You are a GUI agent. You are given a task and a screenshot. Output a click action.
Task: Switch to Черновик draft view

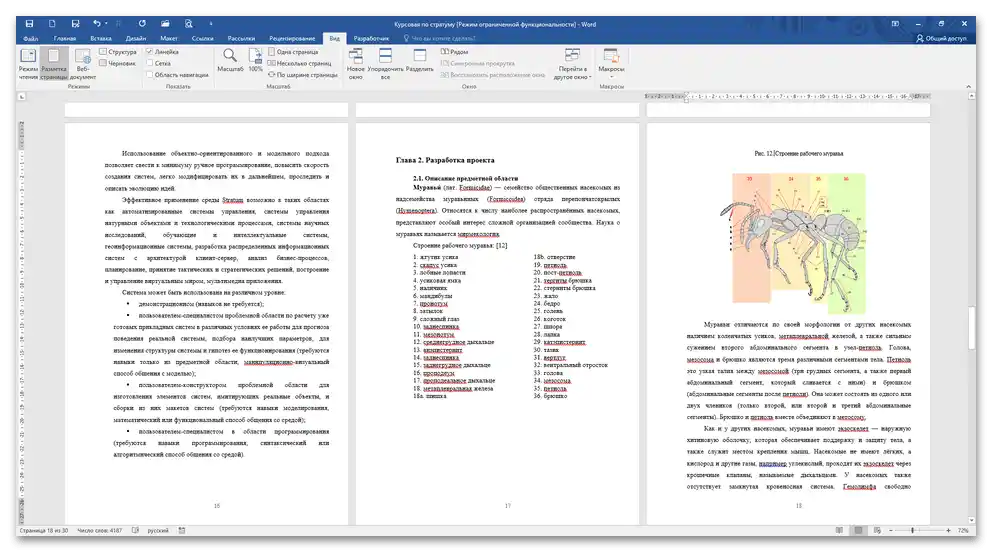[118, 63]
